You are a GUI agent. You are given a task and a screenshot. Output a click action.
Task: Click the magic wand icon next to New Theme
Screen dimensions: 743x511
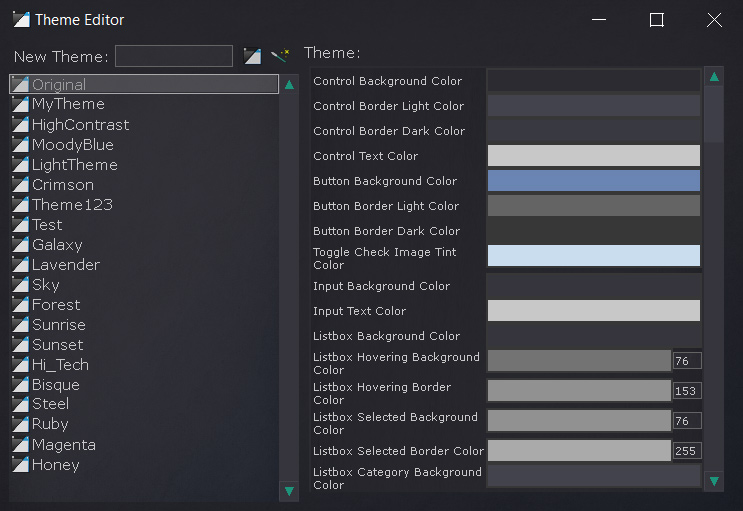pos(280,55)
